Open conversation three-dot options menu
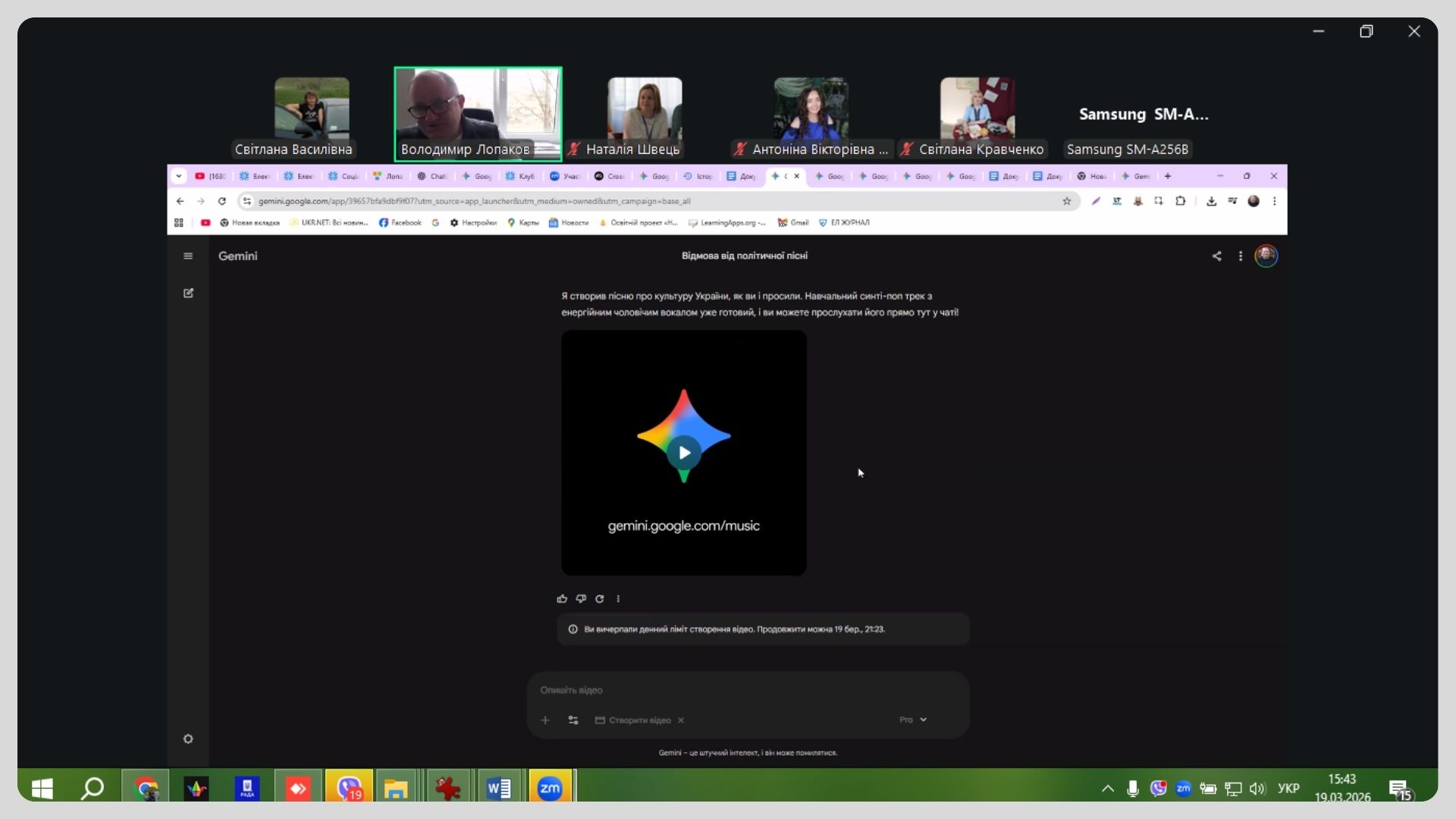 click(x=1241, y=256)
